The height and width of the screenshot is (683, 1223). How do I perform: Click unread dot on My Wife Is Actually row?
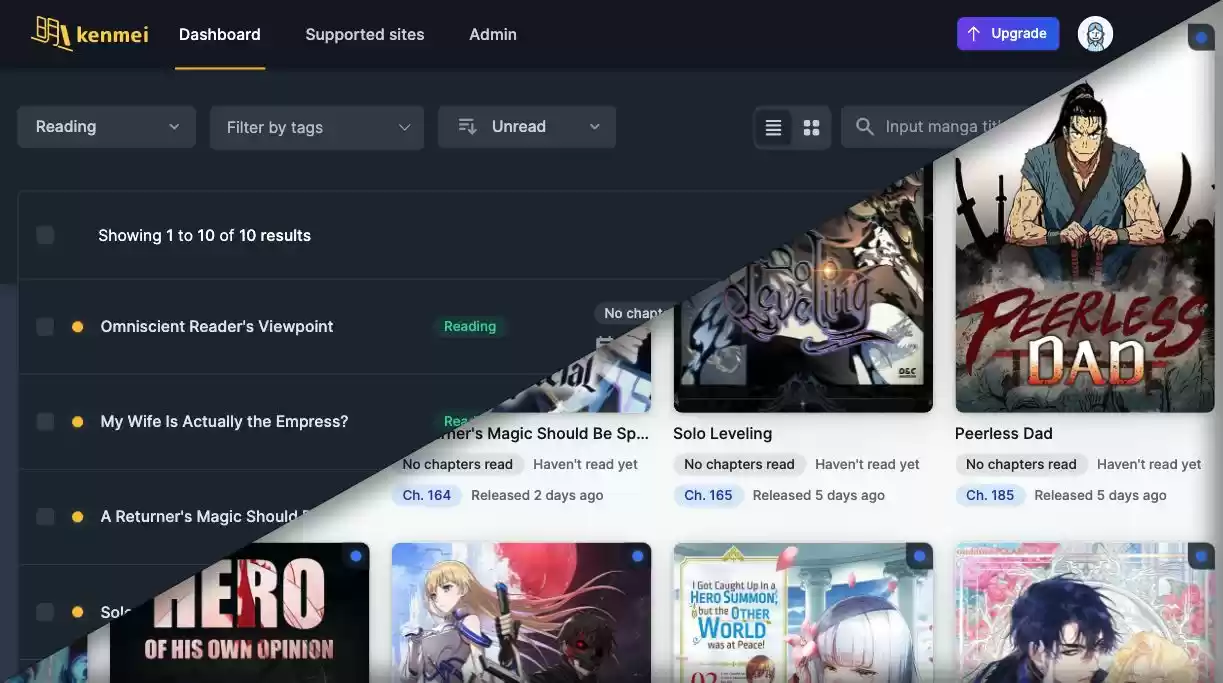tap(77, 421)
